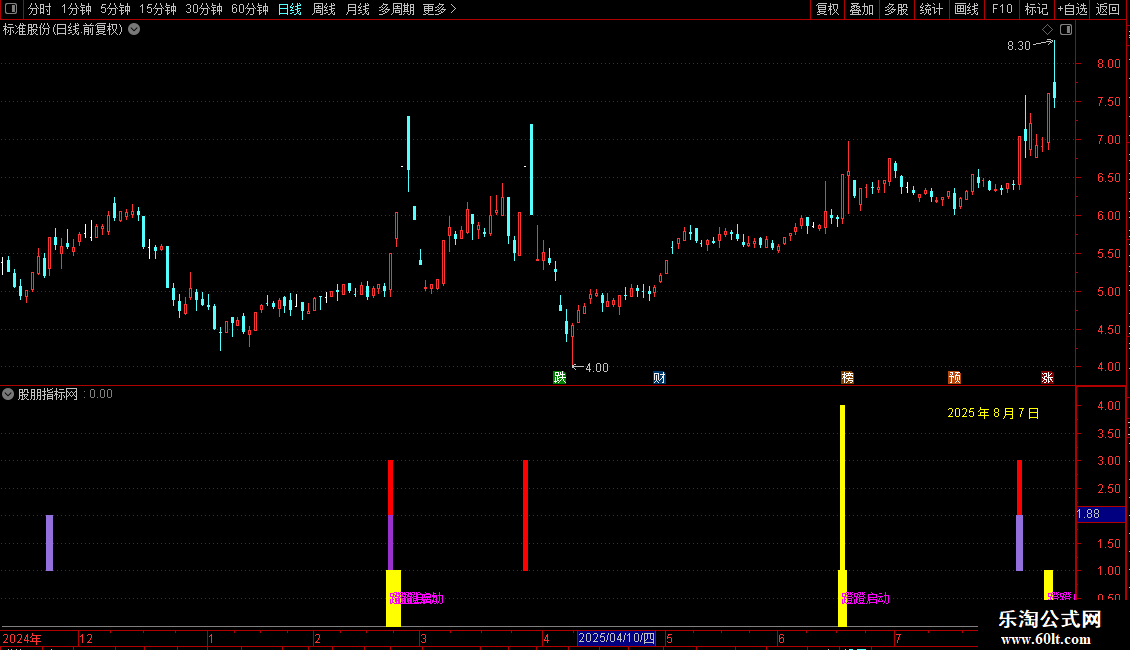Viewport: 1130px width, 650px height.
Task: Toggle the side panel icon in chart corner
Action: click(1066, 30)
